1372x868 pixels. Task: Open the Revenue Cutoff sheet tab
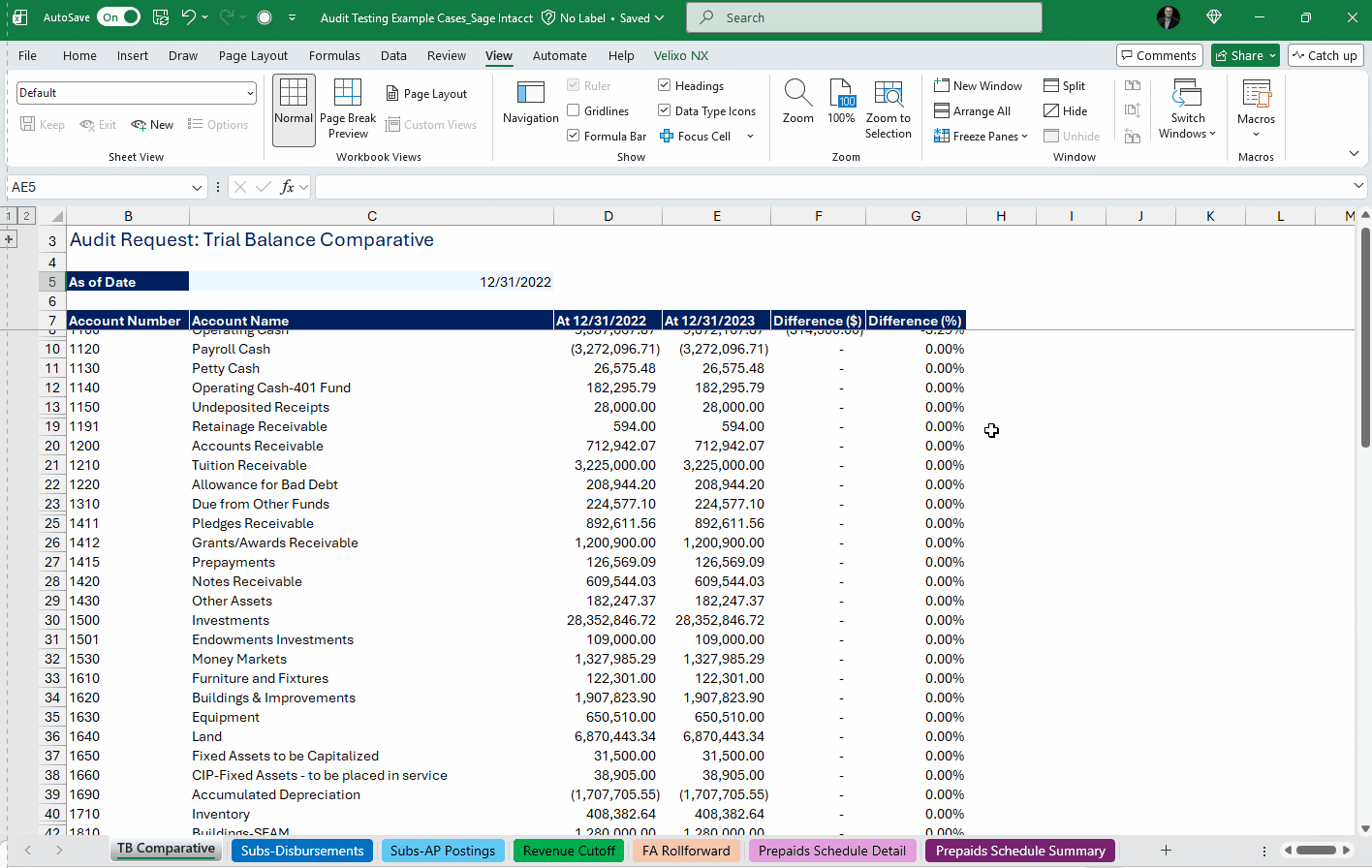point(569,850)
